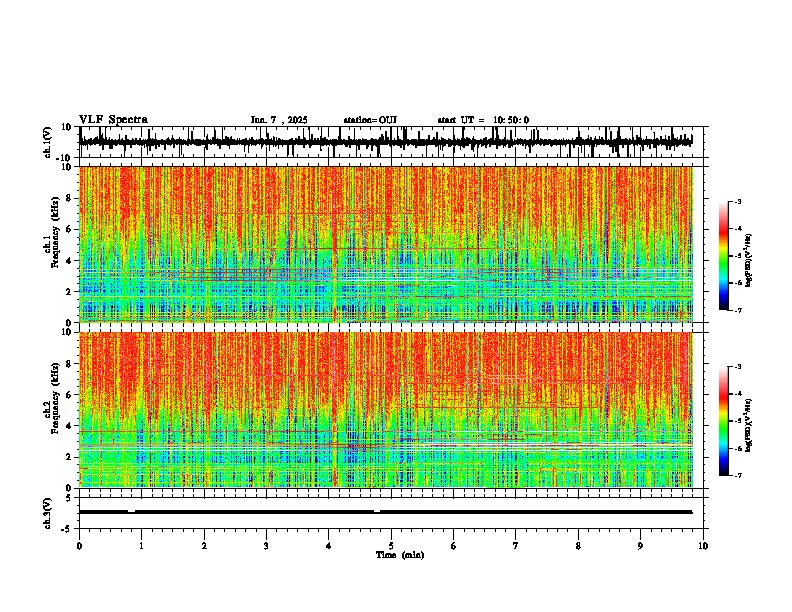This screenshot has height=612, width=792.
Task: Click the '5' tick on the Time axis
Action: [x=391, y=546]
